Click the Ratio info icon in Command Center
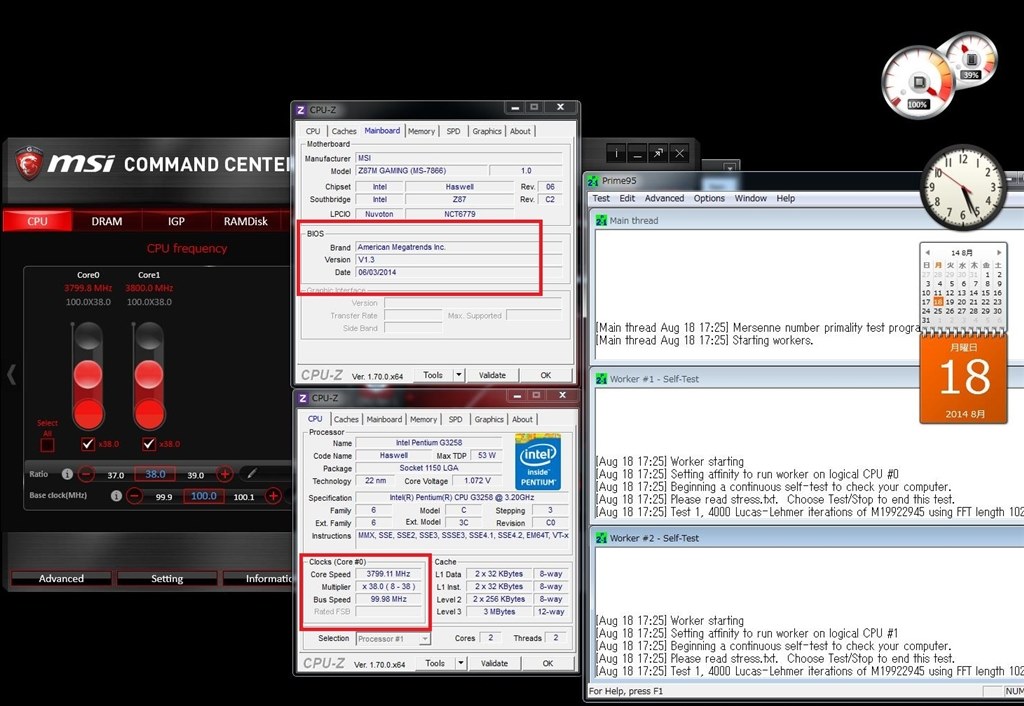Viewport: 1024px width, 706px height. click(68, 474)
